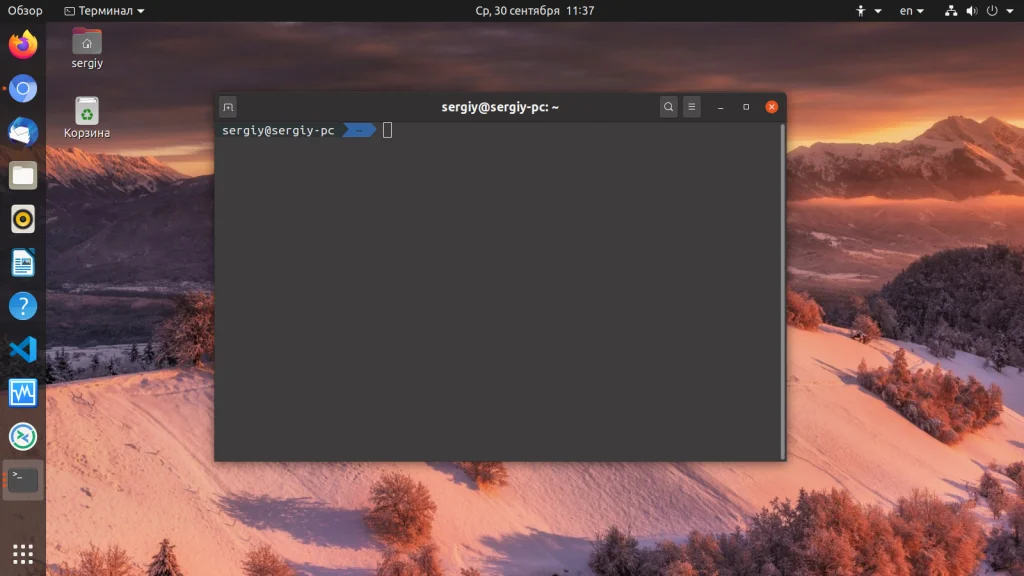
Task: Click the volume icon in top bar
Action: click(x=972, y=10)
